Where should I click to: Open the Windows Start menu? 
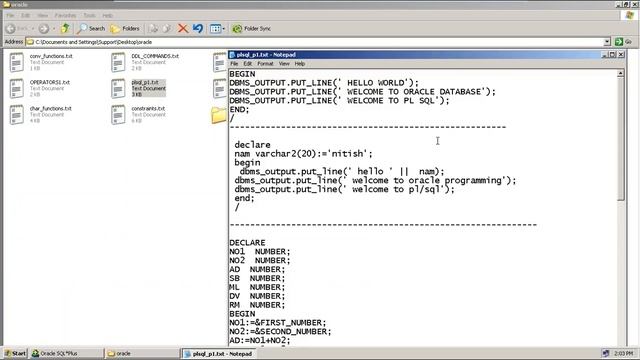(15, 353)
